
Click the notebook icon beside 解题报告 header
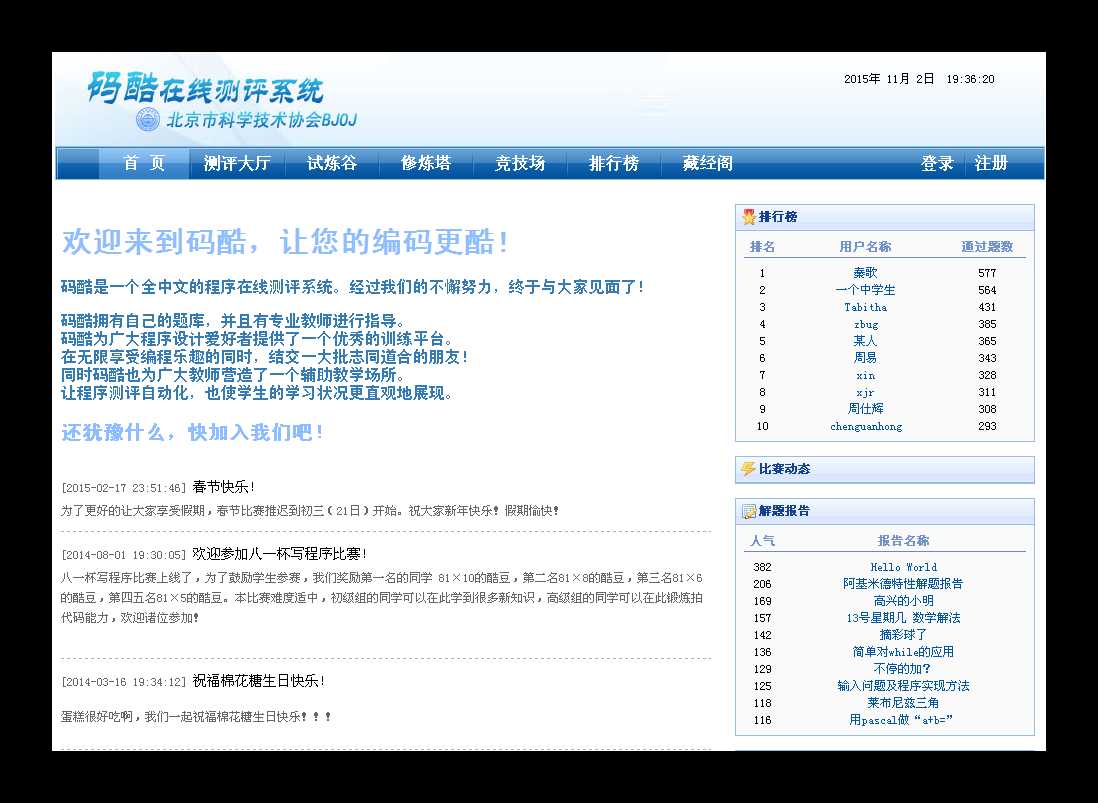pos(748,511)
